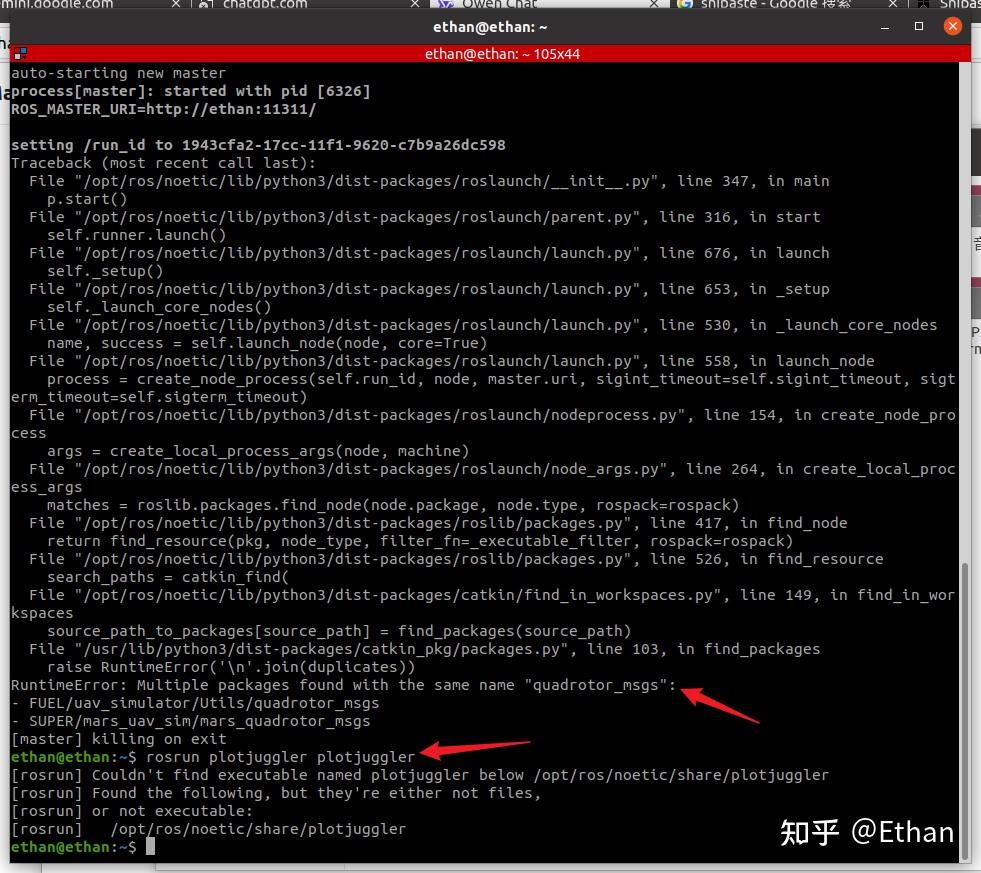981x873 pixels.
Task: Close the snipaste Google search tab
Action: (x=893, y=4)
